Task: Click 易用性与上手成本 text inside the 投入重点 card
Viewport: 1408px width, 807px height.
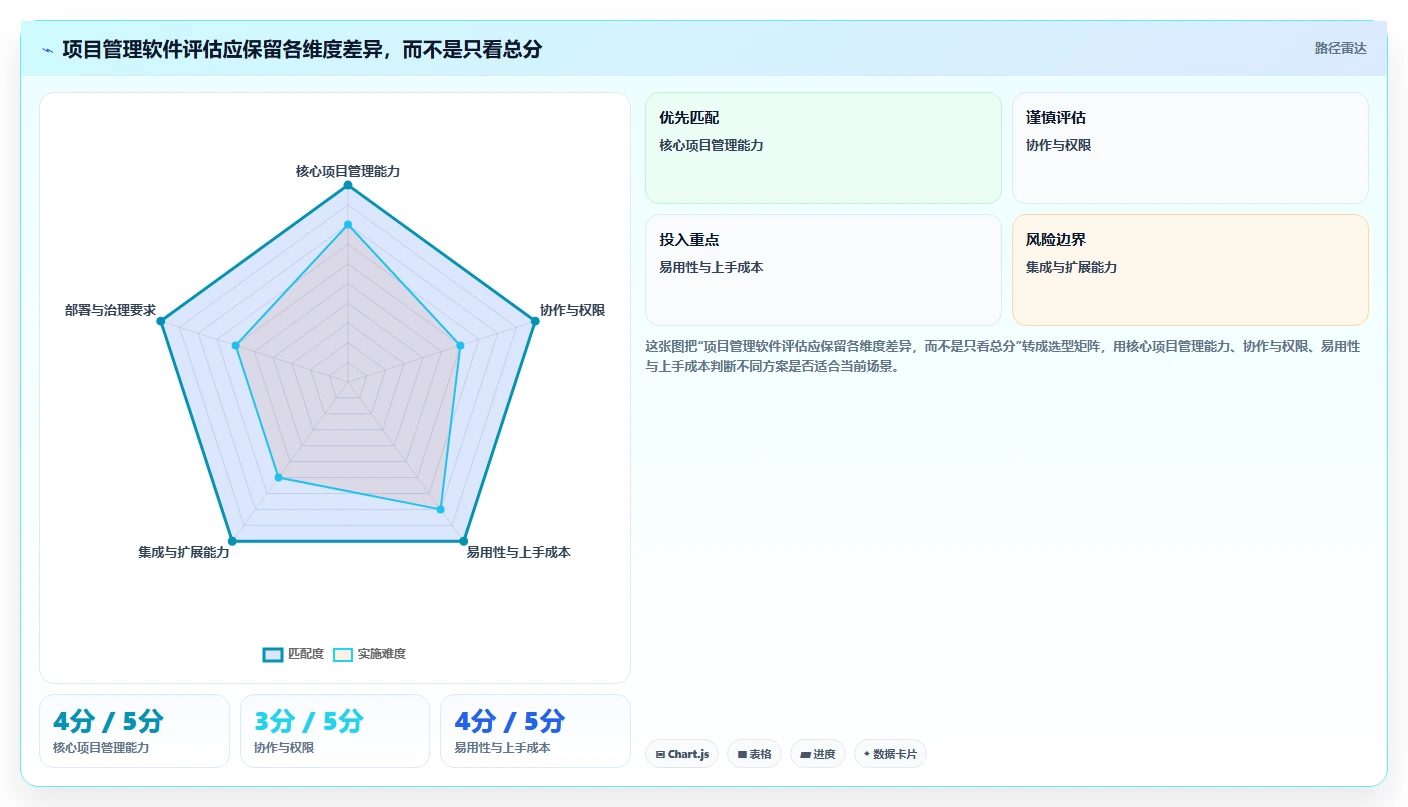Action: tap(711, 267)
